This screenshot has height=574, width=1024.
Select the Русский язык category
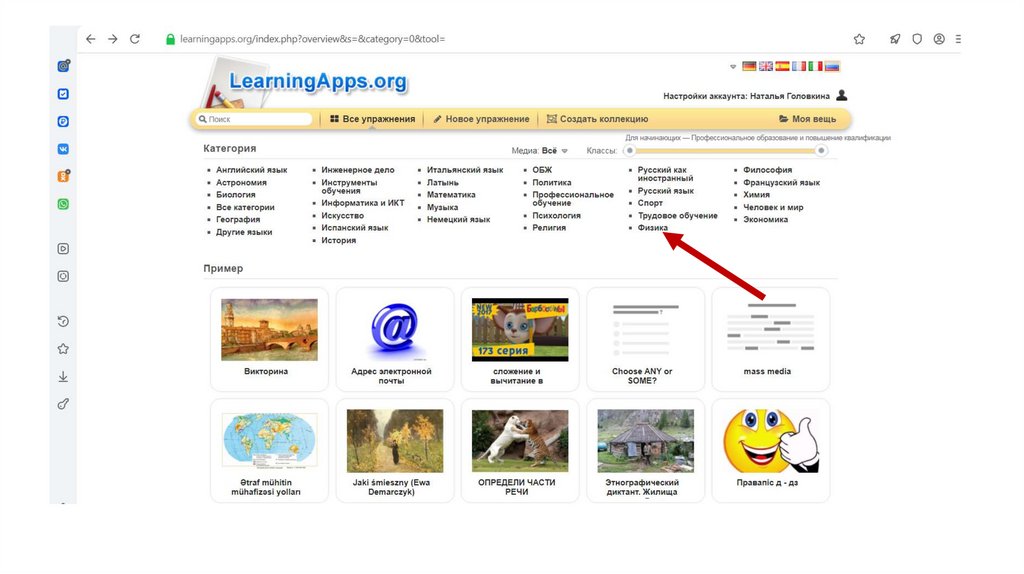click(665, 191)
